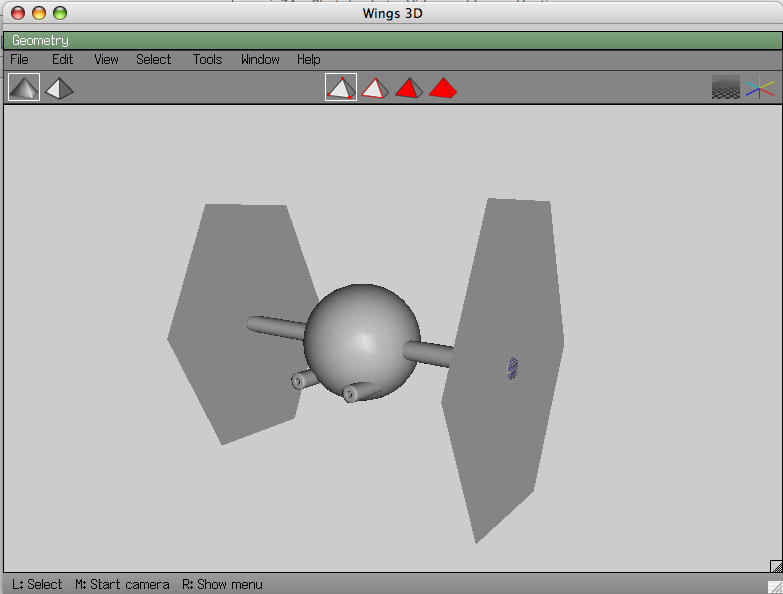Screen dimensions: 783x594
Task: Click the resize handle at viewport corner
Action: 775,566
